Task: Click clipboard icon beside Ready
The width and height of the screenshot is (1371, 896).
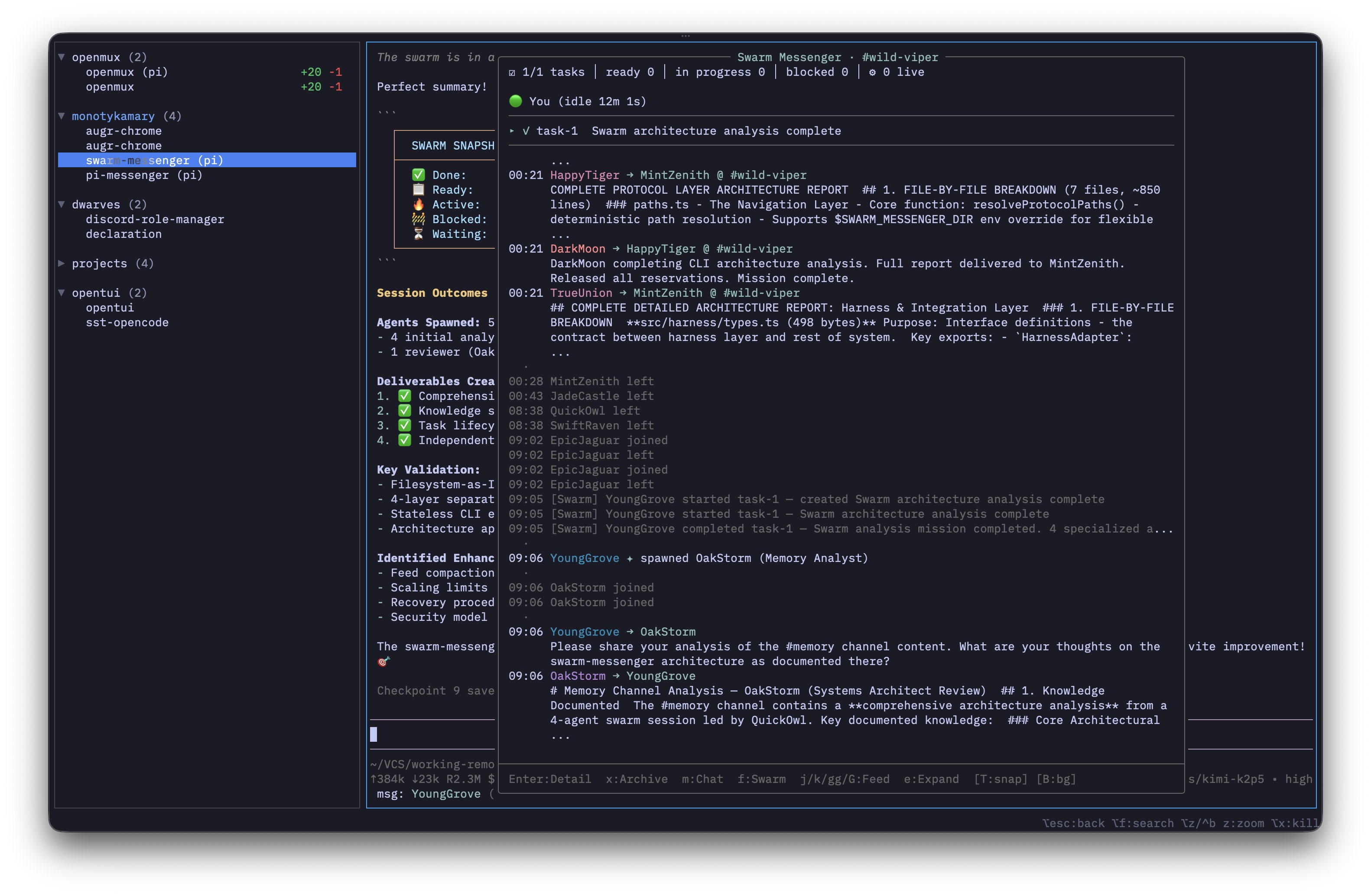Action: click(418, 189)
